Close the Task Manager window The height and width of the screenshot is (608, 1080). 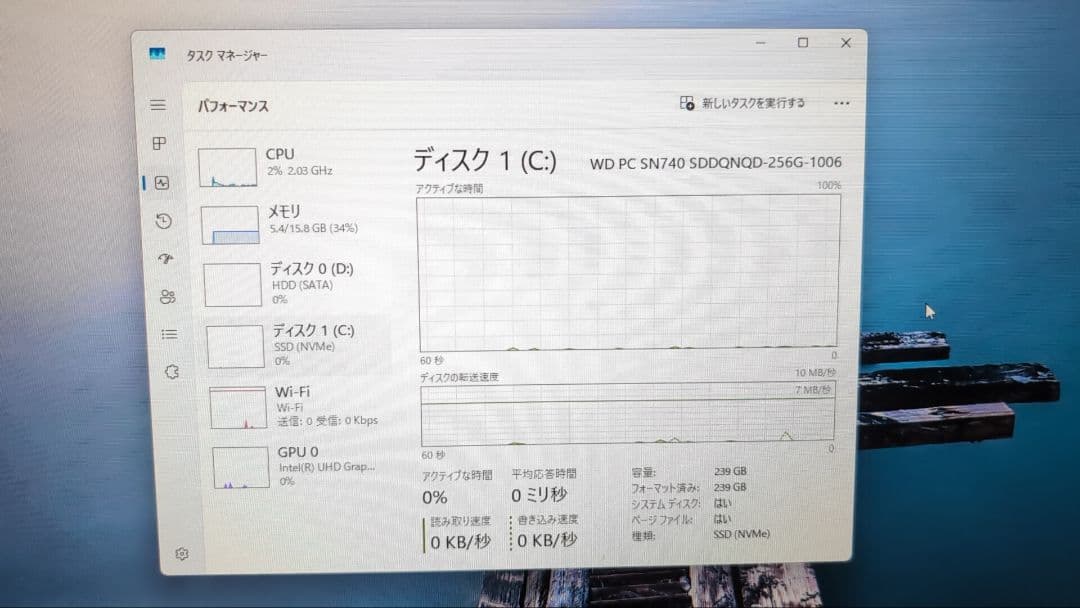[x=846, y=43]
